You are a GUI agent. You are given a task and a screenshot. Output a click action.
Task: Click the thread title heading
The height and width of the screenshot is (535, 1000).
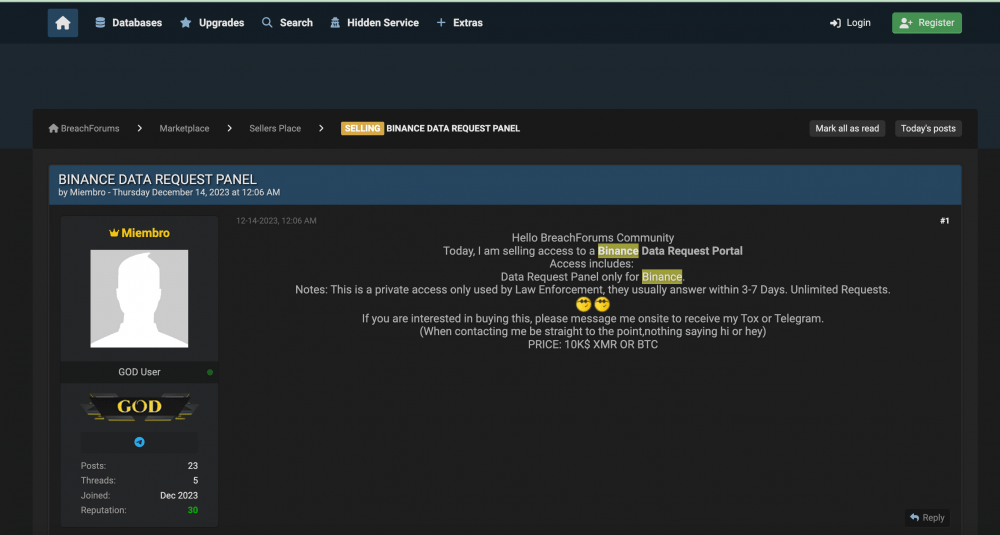click(x=158, y=180)
